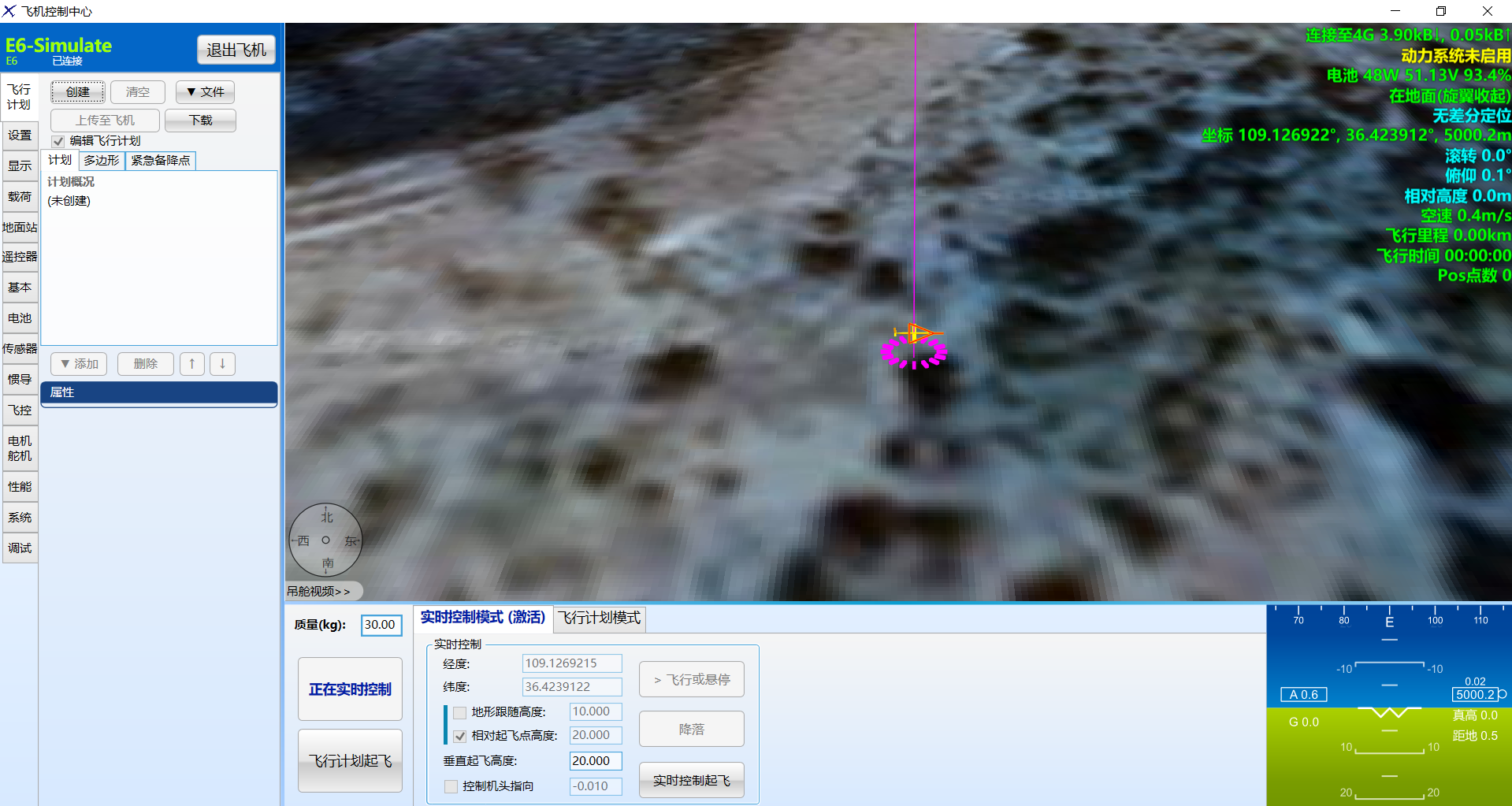Select the 多边形 tab
This screenshot has width=1512, height=806.
pyautogui.click(x=102, y=161)
